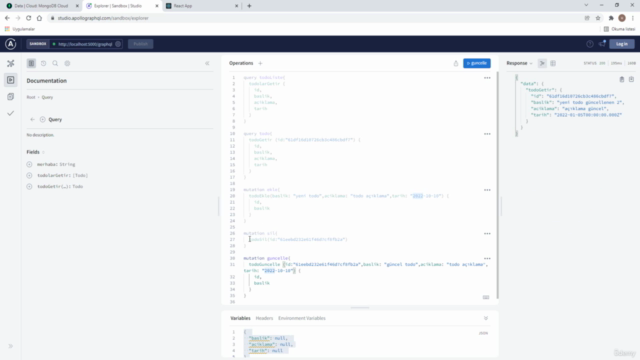Open the Diff icon in left sidebar
The height and width of the screenshot is (360, 640).
pyautogui.click(x=11, y=97)
